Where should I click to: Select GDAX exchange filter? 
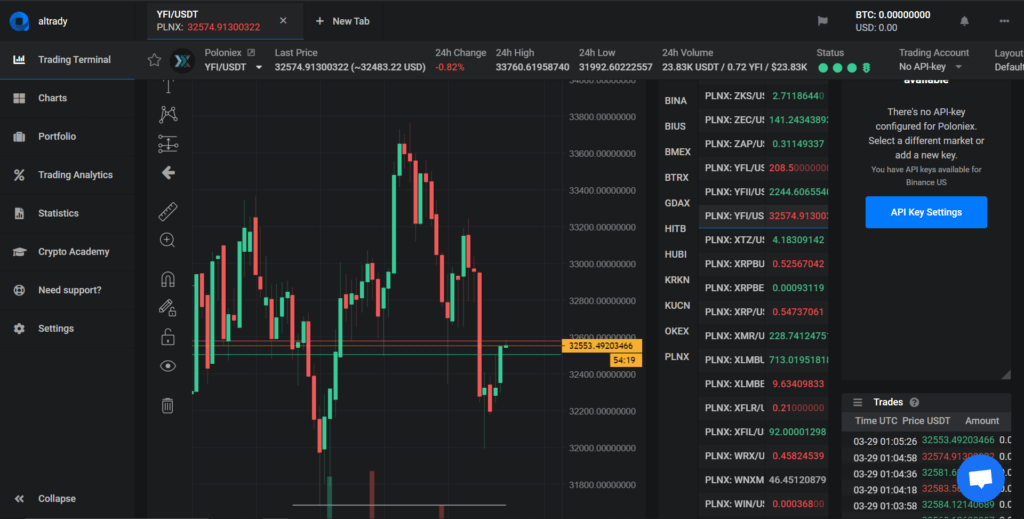pyautogui.click(x=677, y=203)
